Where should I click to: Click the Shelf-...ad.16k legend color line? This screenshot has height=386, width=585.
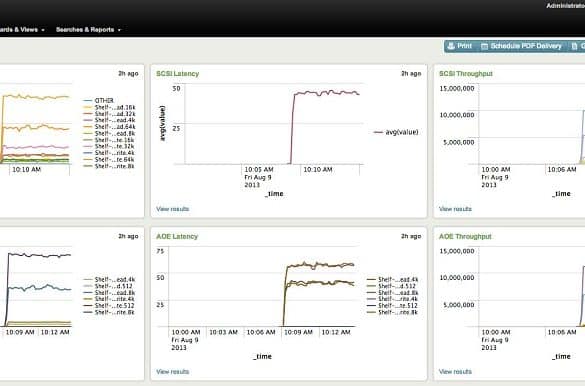click(88, 107)
